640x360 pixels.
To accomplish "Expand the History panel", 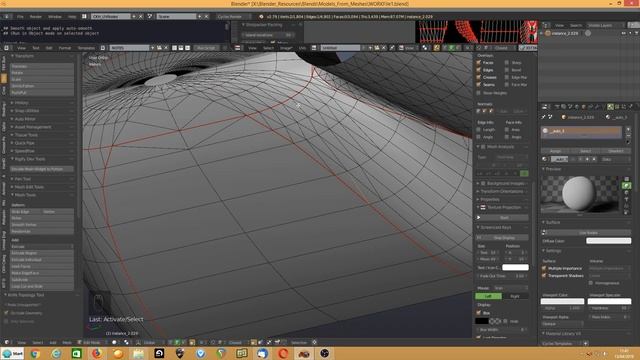I will tap(21, 103).
